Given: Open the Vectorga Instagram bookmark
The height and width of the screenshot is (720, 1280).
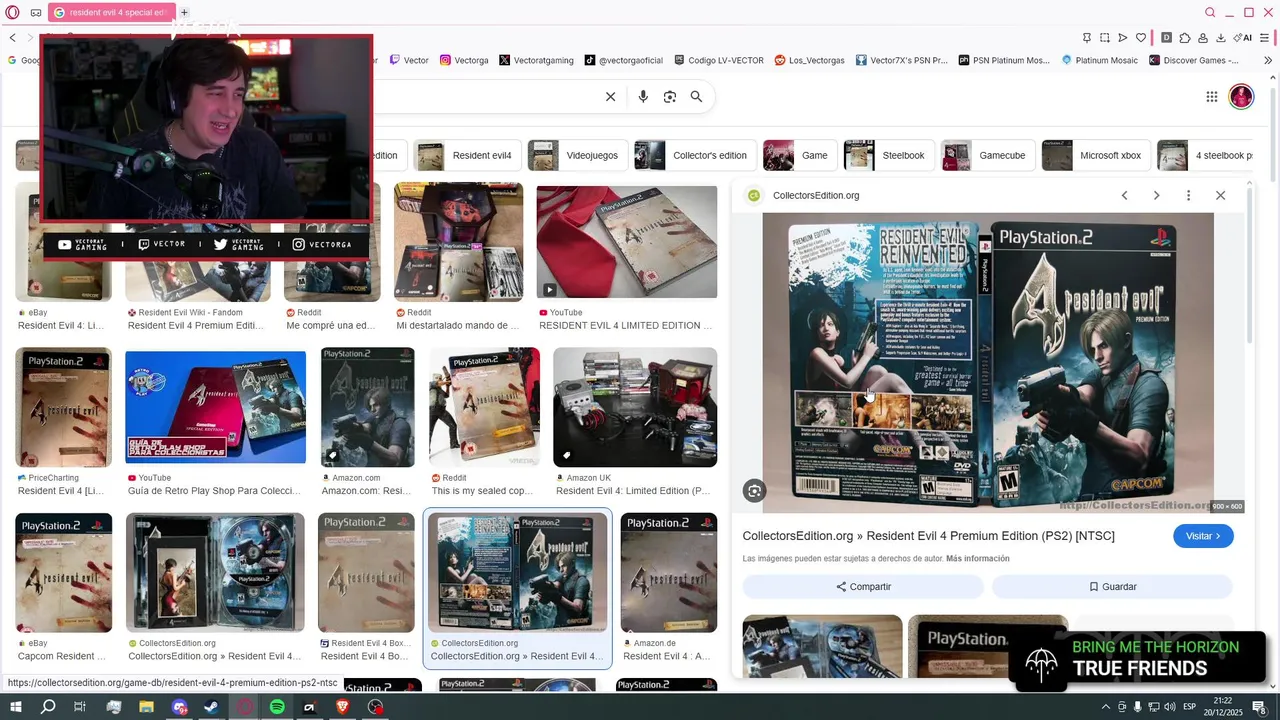Looking at the screenshot, I should point(465,60).
